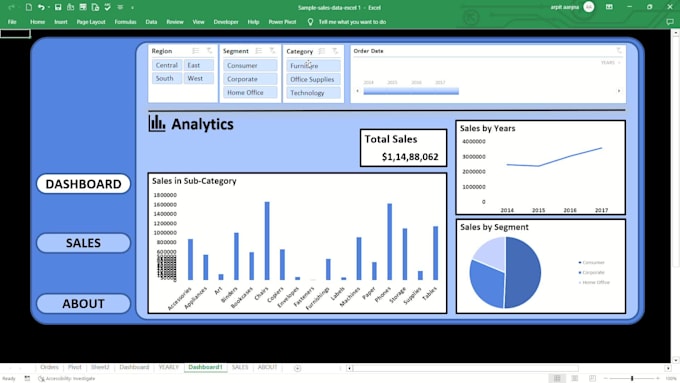
Task: Click the Save icon in quick access toolbar
Action: 58,7
